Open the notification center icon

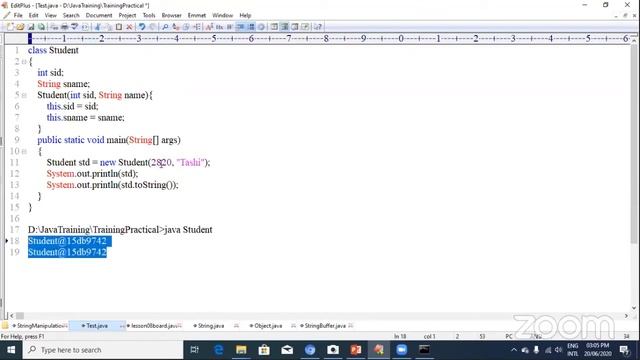coord(624,350)
